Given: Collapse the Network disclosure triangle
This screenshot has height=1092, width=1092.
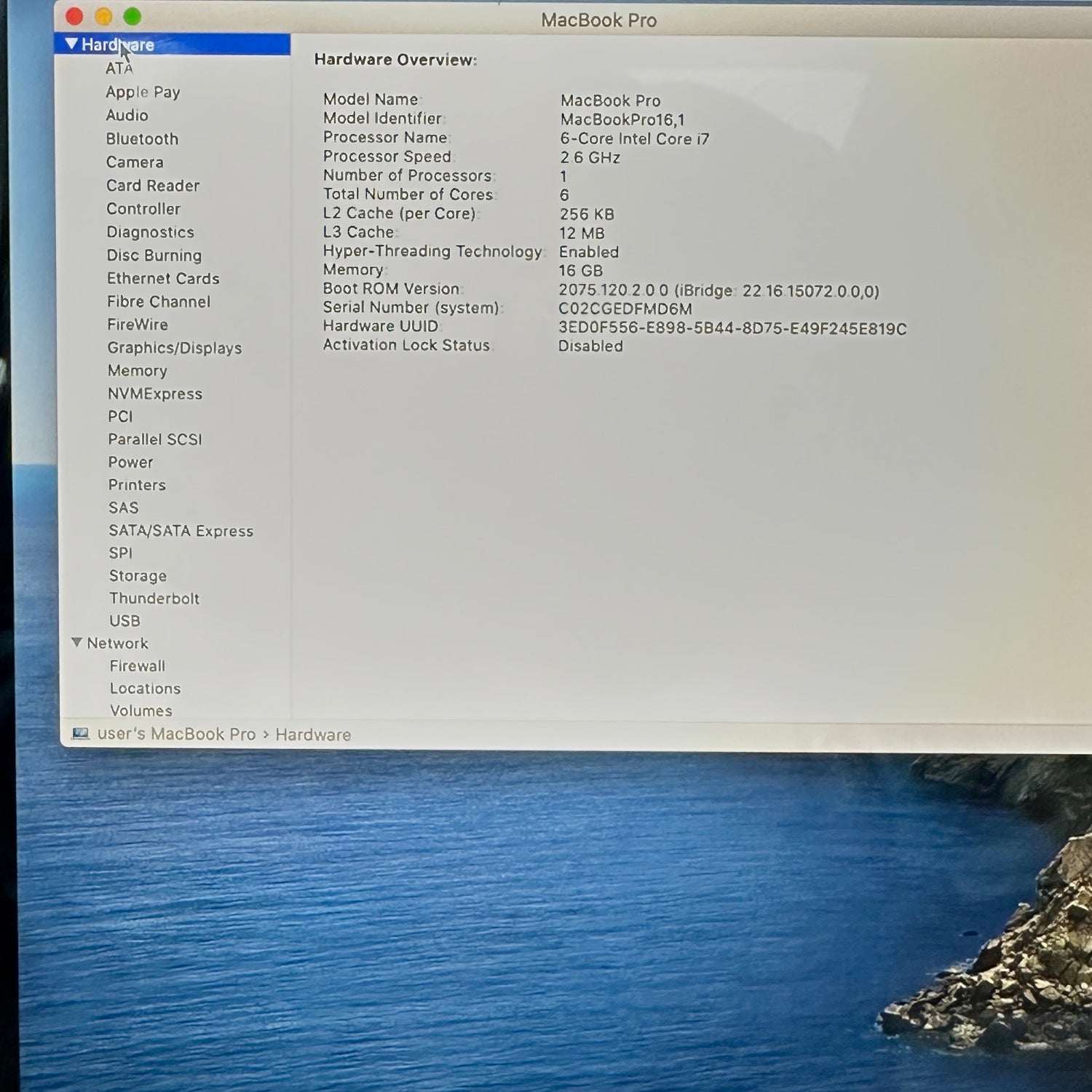Looking at the screenshot, I should (76, 642).
